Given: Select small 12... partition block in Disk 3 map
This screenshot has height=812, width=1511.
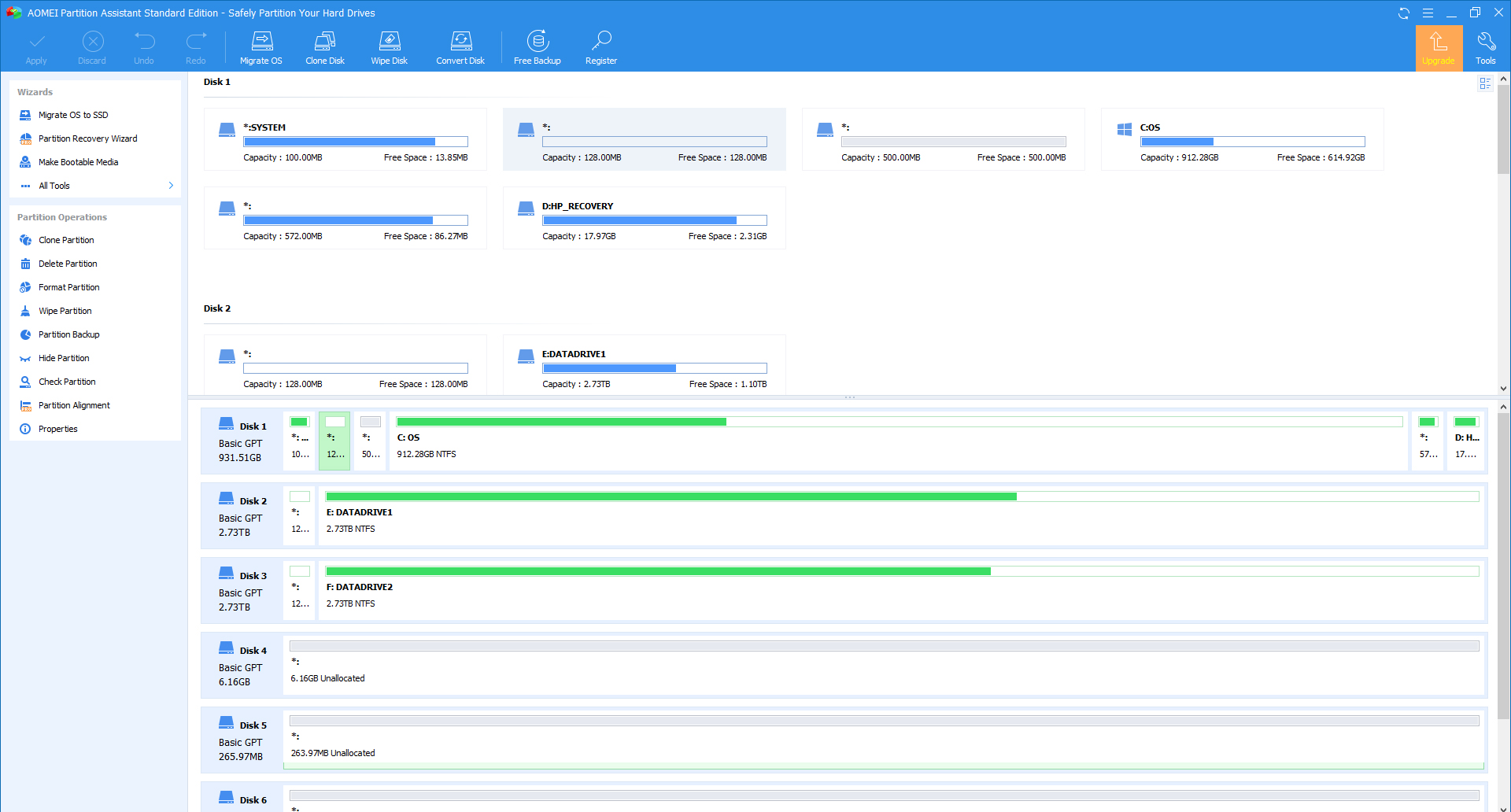Looking at the screenshot, I should click(x=300, y=591).
